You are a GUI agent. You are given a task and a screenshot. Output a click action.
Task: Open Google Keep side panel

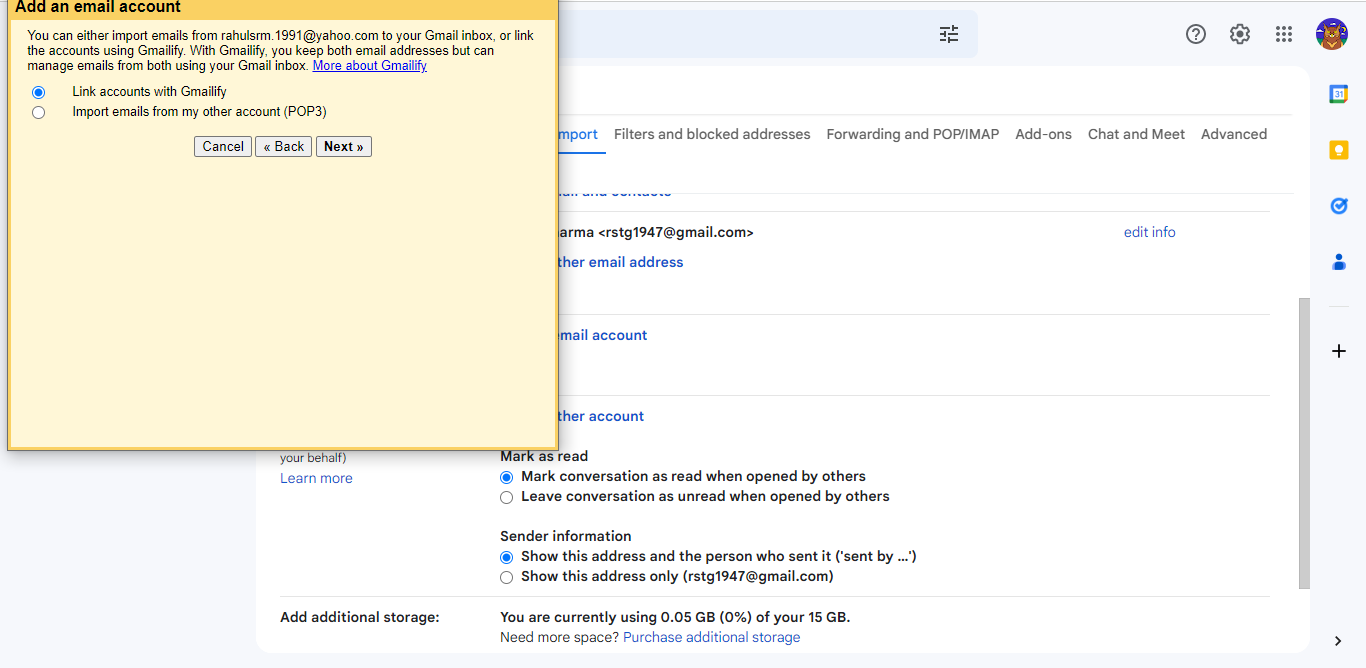point(1339,150)
